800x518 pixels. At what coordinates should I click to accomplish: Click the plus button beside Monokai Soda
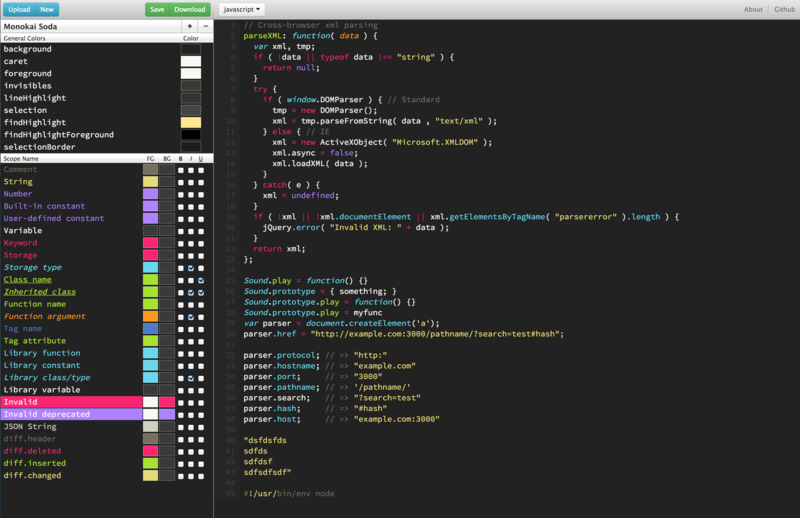190,26
